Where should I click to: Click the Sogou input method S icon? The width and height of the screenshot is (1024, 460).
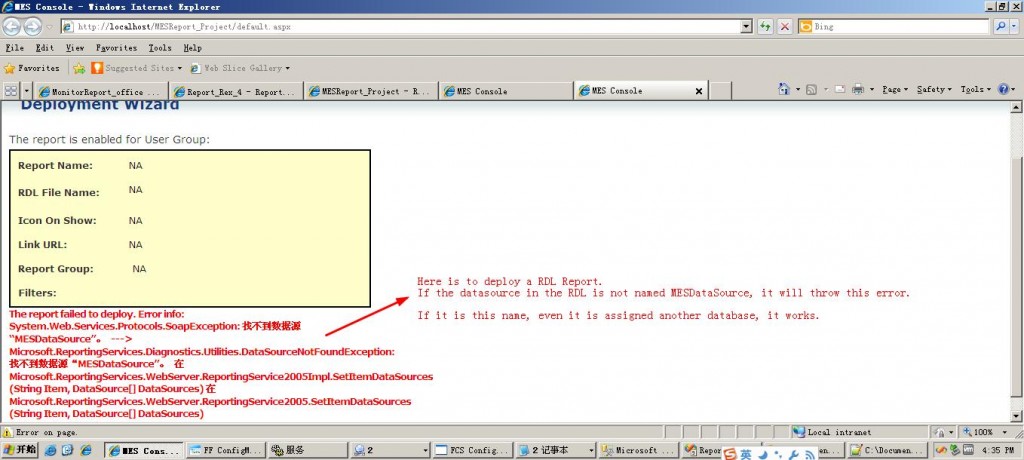point(731,454)
